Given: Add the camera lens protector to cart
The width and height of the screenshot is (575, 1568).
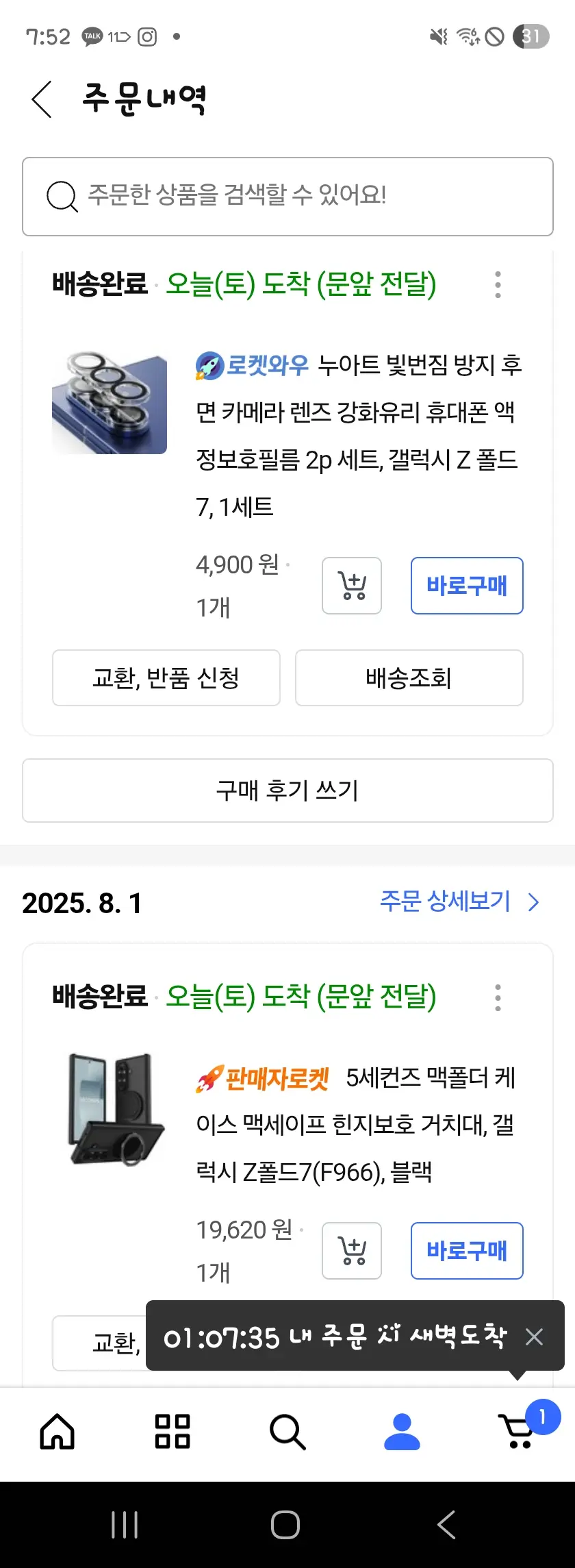Looking at the screenshot, I should click(352, 586).
